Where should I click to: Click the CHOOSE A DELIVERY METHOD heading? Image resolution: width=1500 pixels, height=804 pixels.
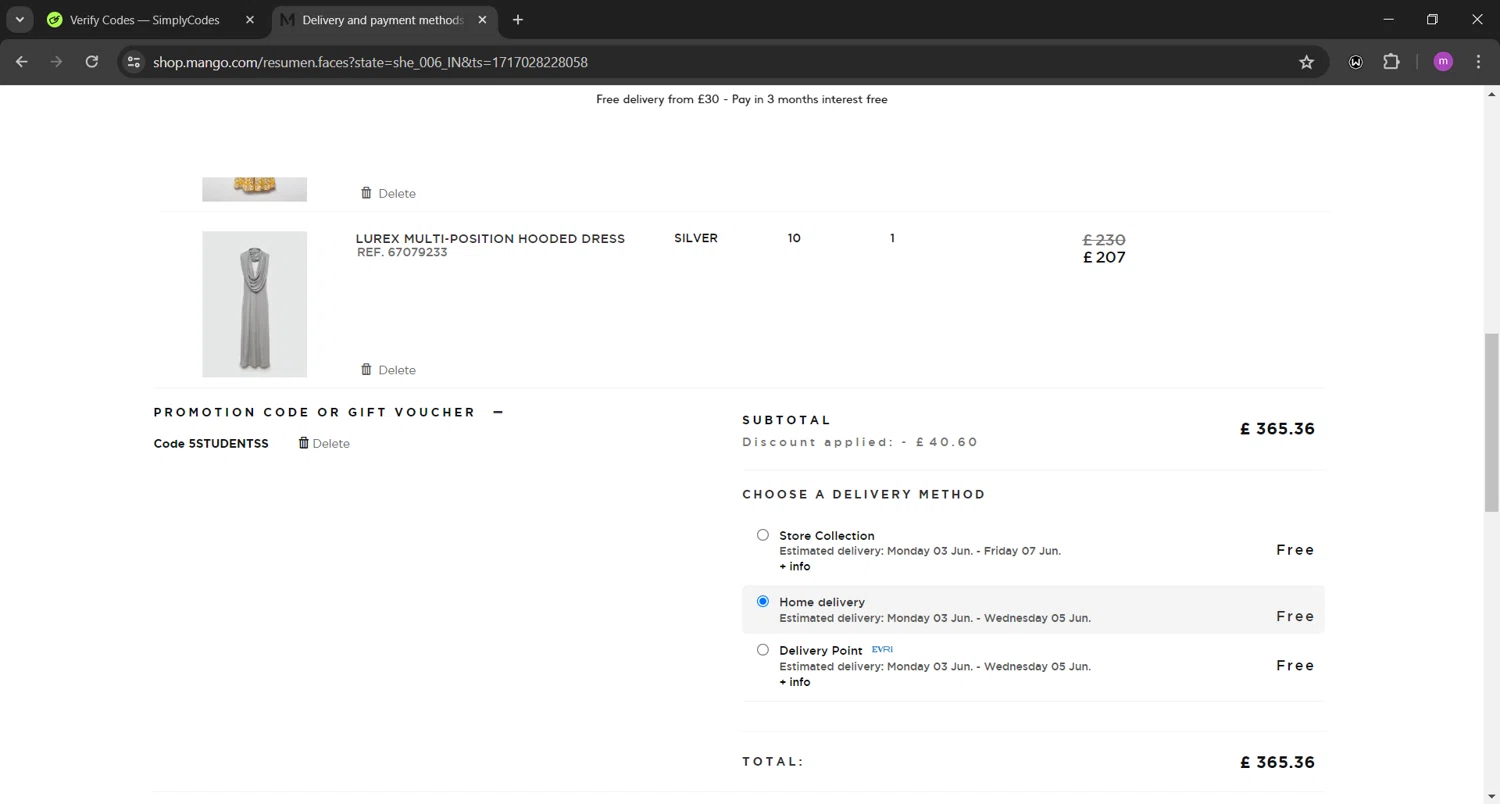864,494
